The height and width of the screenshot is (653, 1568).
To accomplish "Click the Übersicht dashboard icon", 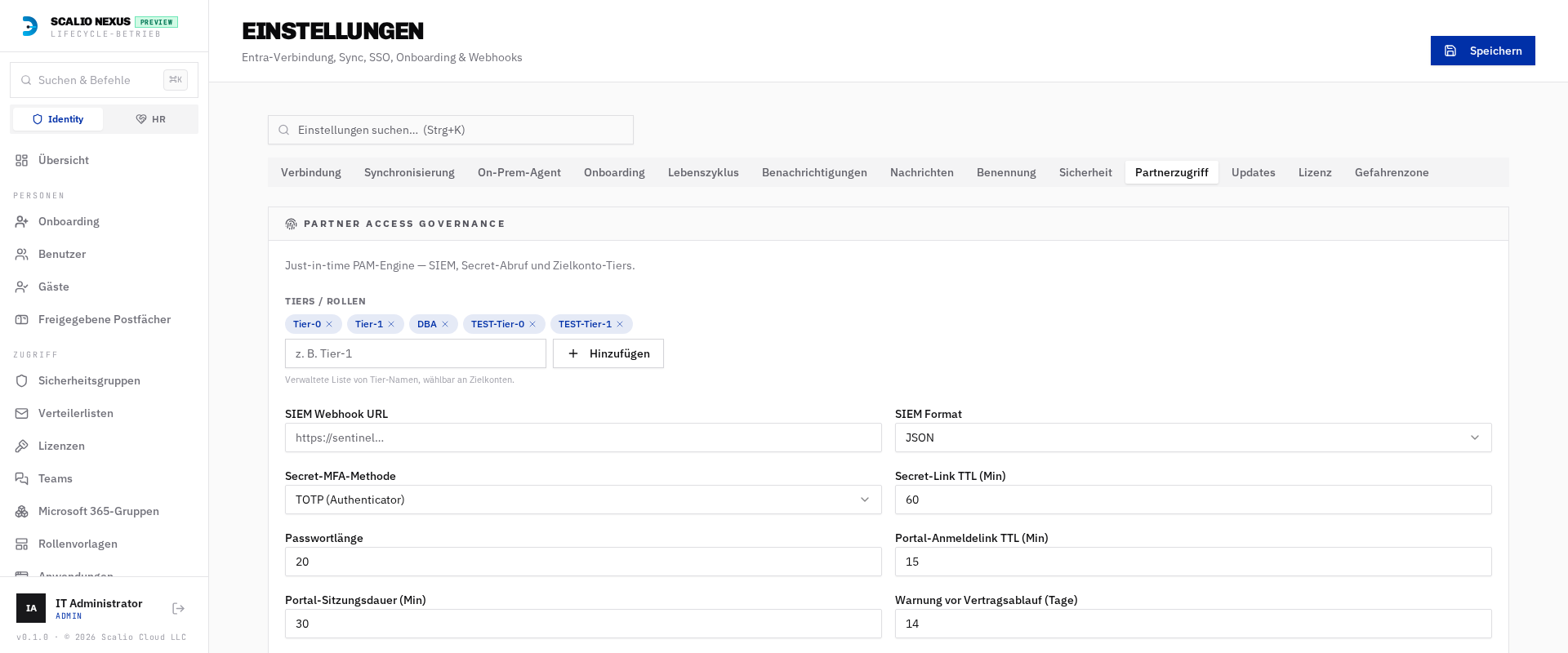I will coord(22,160).
